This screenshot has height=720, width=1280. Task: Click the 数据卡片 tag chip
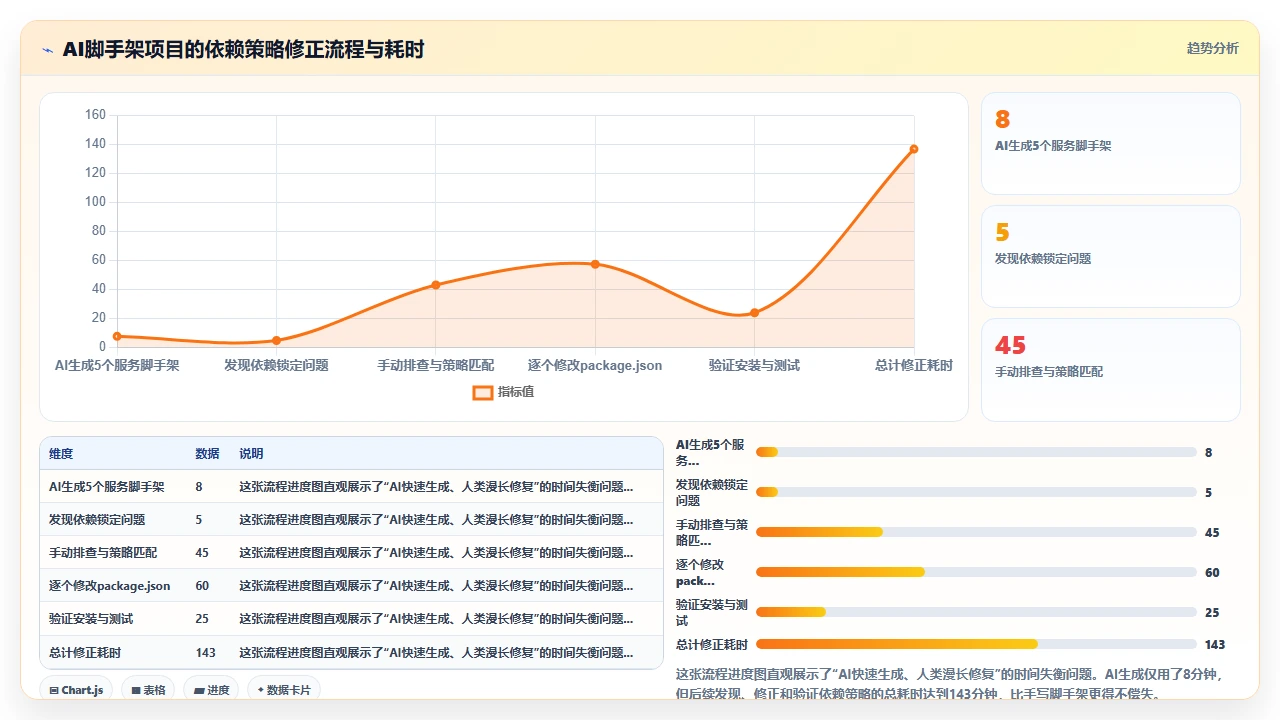284,690
